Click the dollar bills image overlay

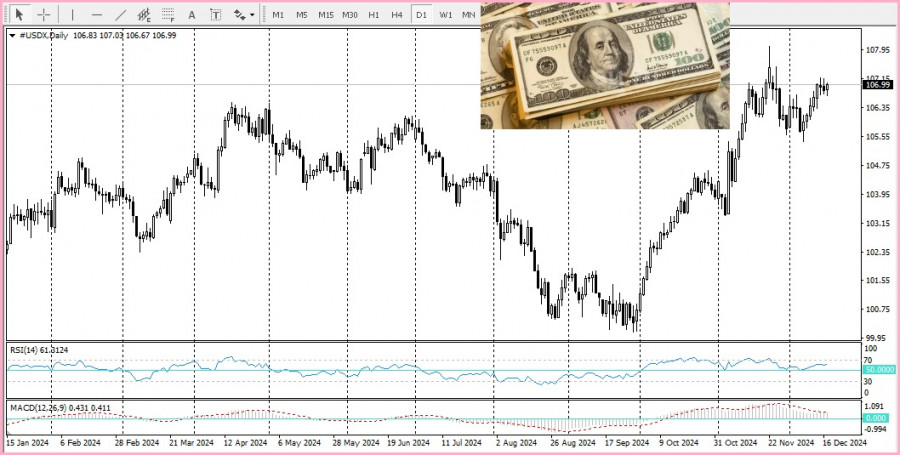[x=605, y=66]
